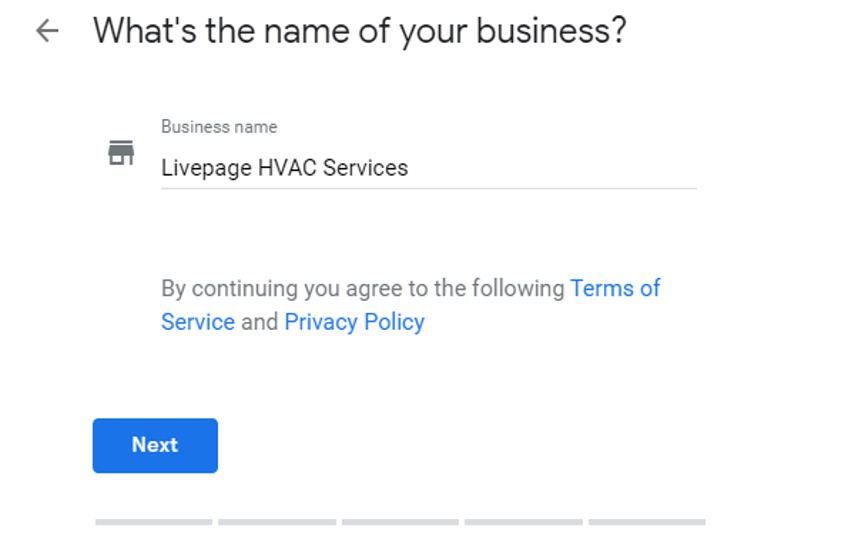848x546 pixels.
Task: Click the word 'and' between the policy links
Action: 260,322
